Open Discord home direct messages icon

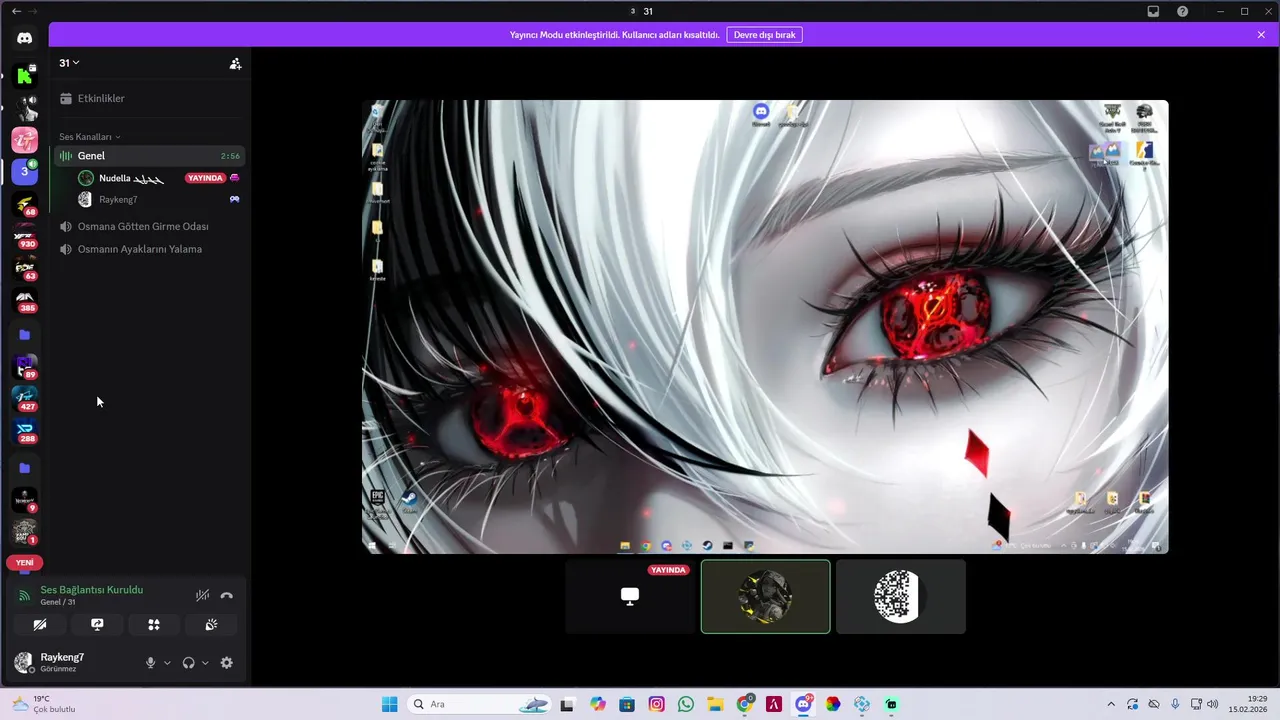[25, 38]
